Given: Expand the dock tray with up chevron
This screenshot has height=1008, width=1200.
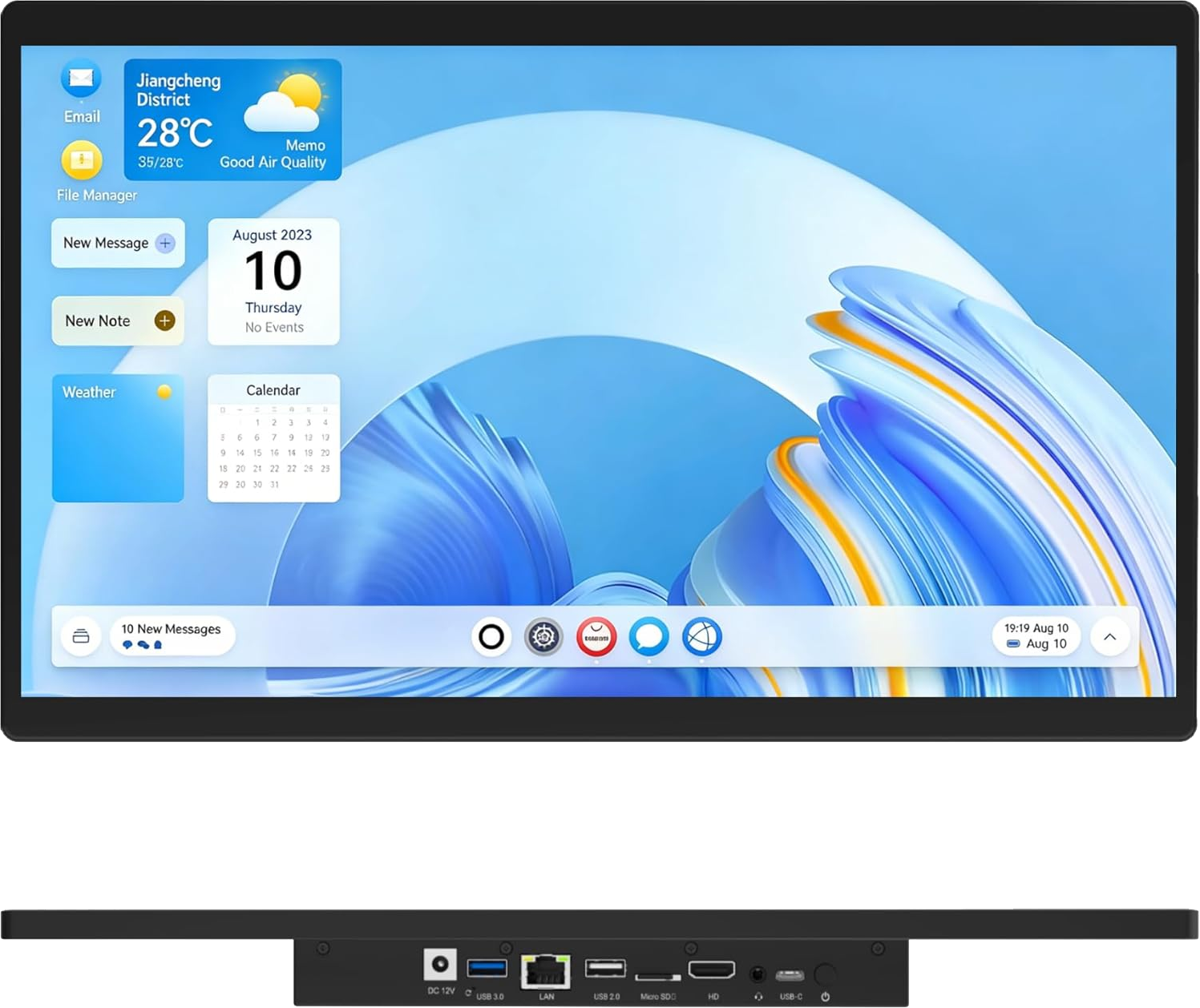Looking at the screenshot, I should coord(1110,637).
